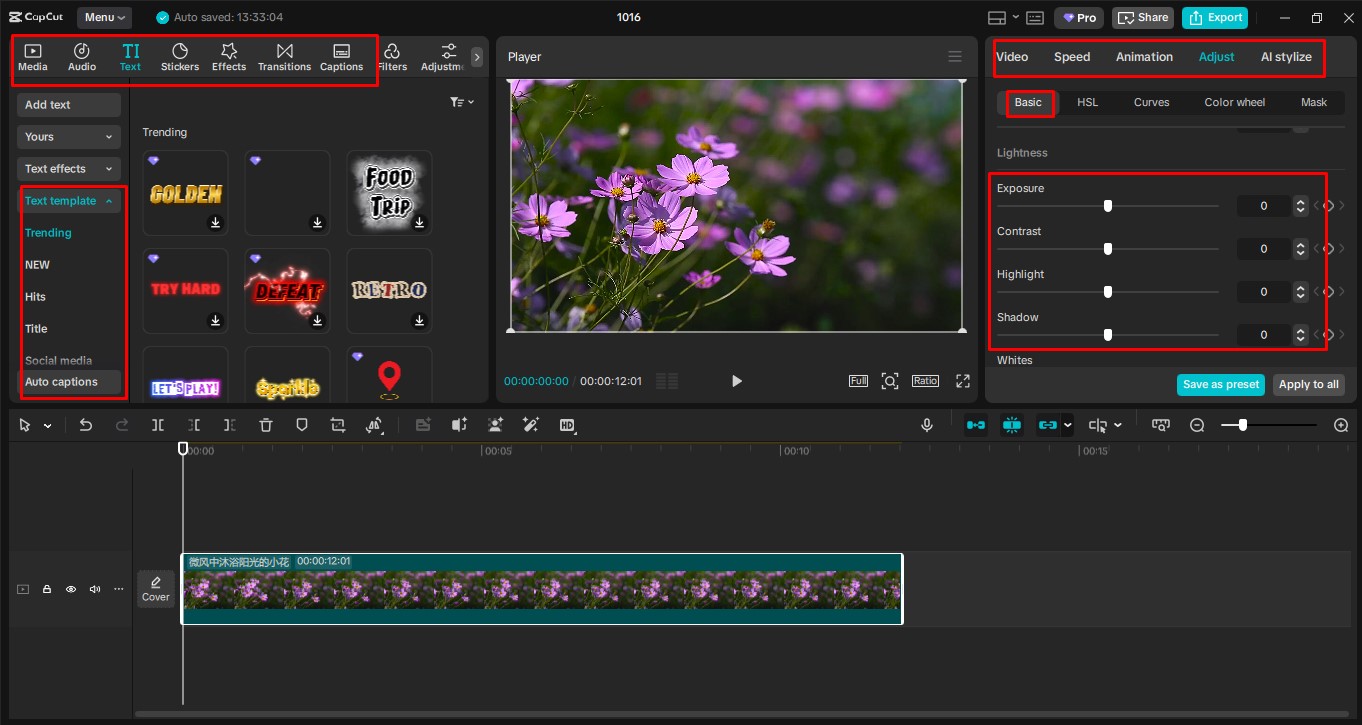The width and height of the screenshot is (1362, 725).
Task: Hide the video track with eye icon
Action: pyautogui.click(x=71, y=589)
